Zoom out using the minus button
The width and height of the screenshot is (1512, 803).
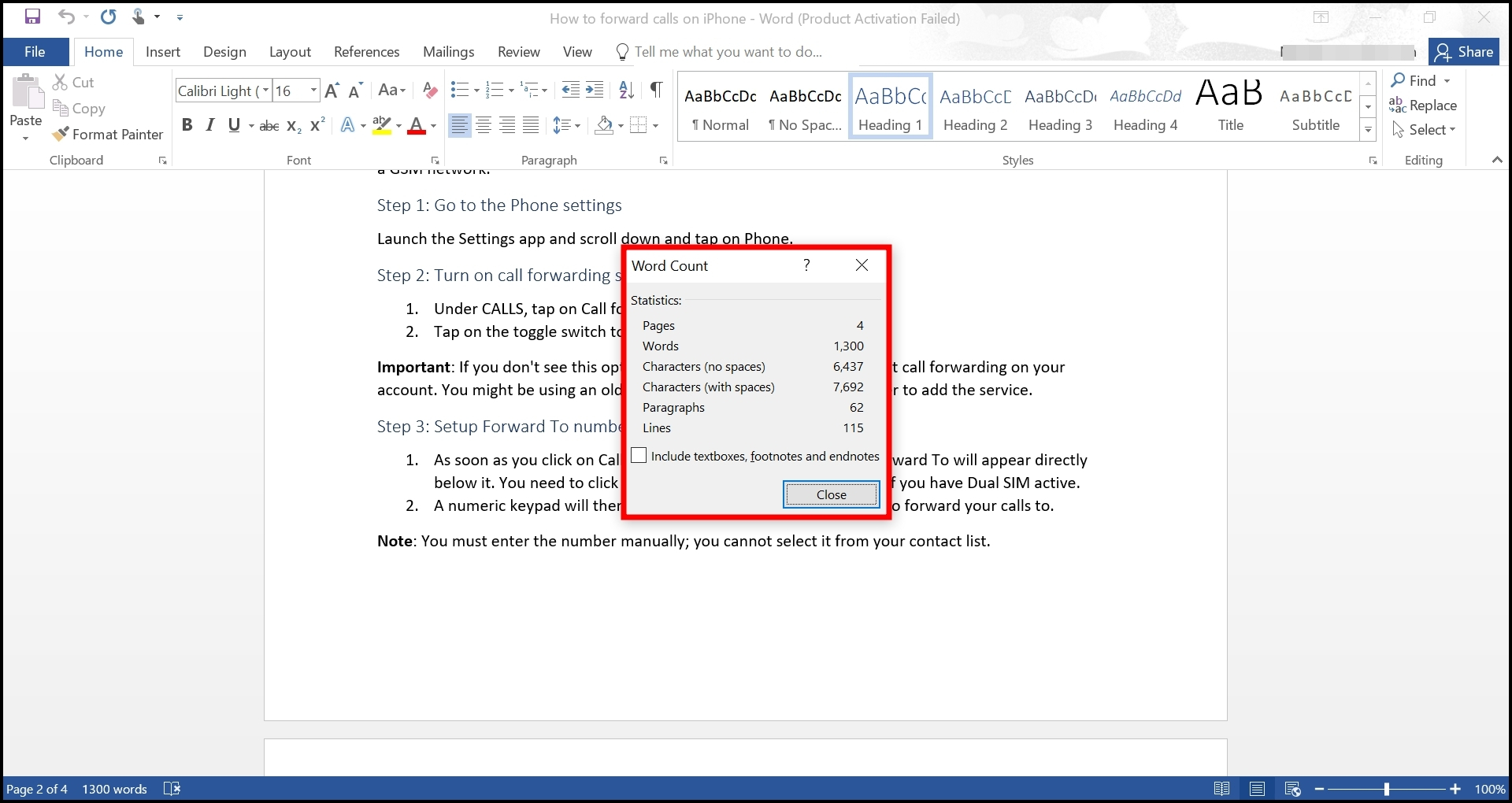point(1319,789)
